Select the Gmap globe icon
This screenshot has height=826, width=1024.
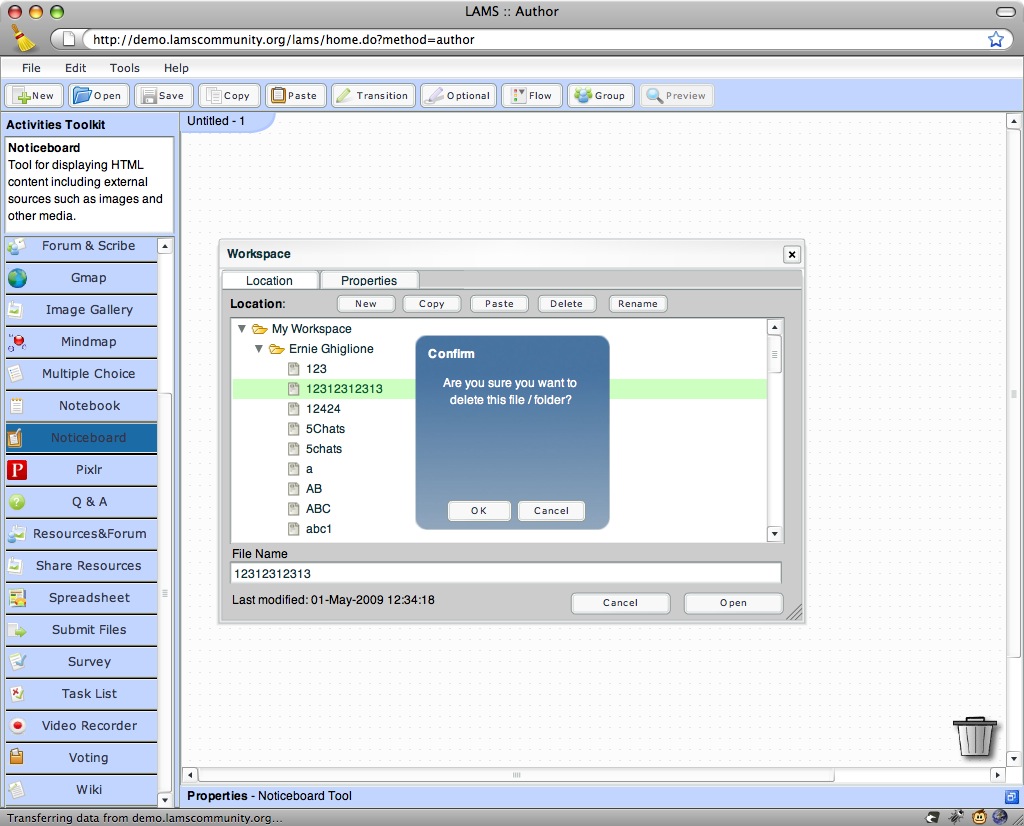coord(17,278)
